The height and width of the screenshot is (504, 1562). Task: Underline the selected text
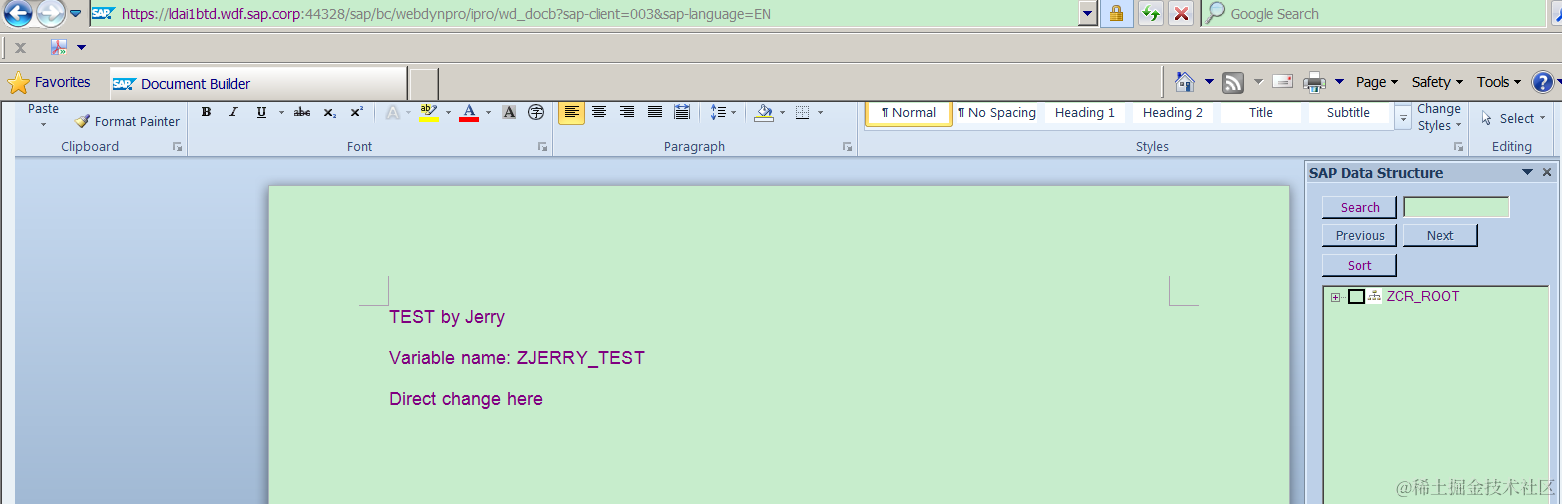tap(261, 112)
